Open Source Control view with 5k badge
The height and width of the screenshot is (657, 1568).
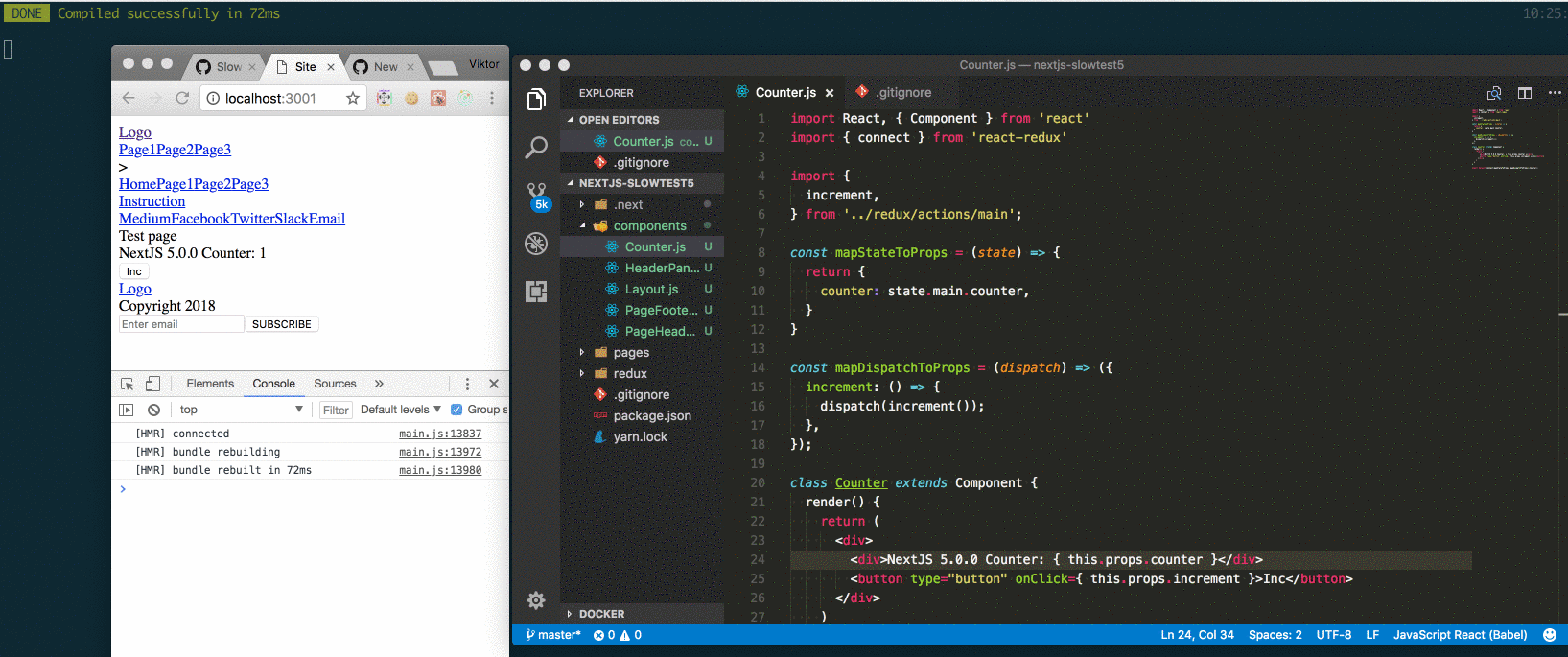point(537,196)
